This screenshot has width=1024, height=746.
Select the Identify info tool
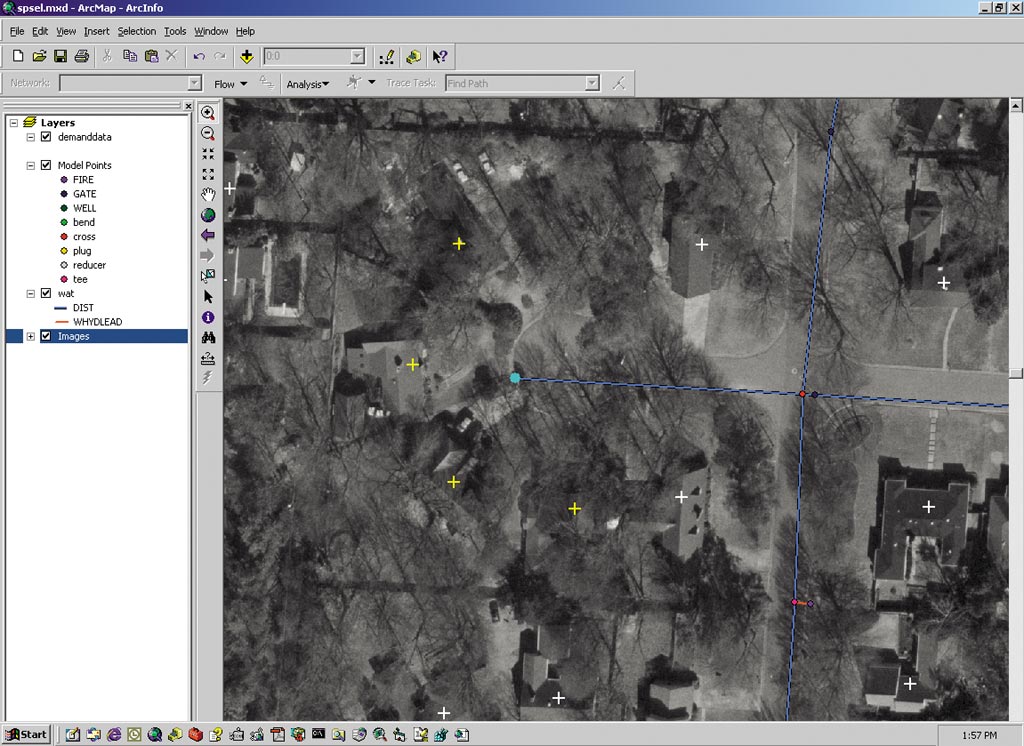pos(208,317)
